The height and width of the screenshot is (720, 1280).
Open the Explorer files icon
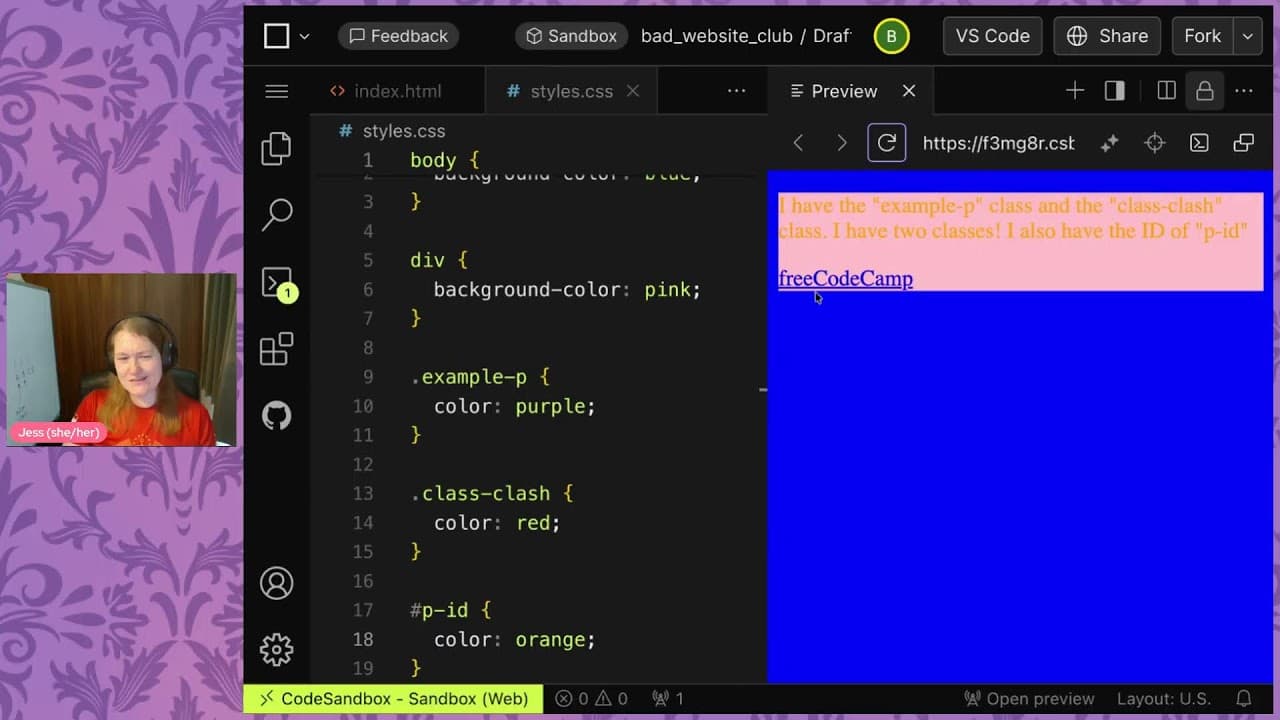coord(277,148)
